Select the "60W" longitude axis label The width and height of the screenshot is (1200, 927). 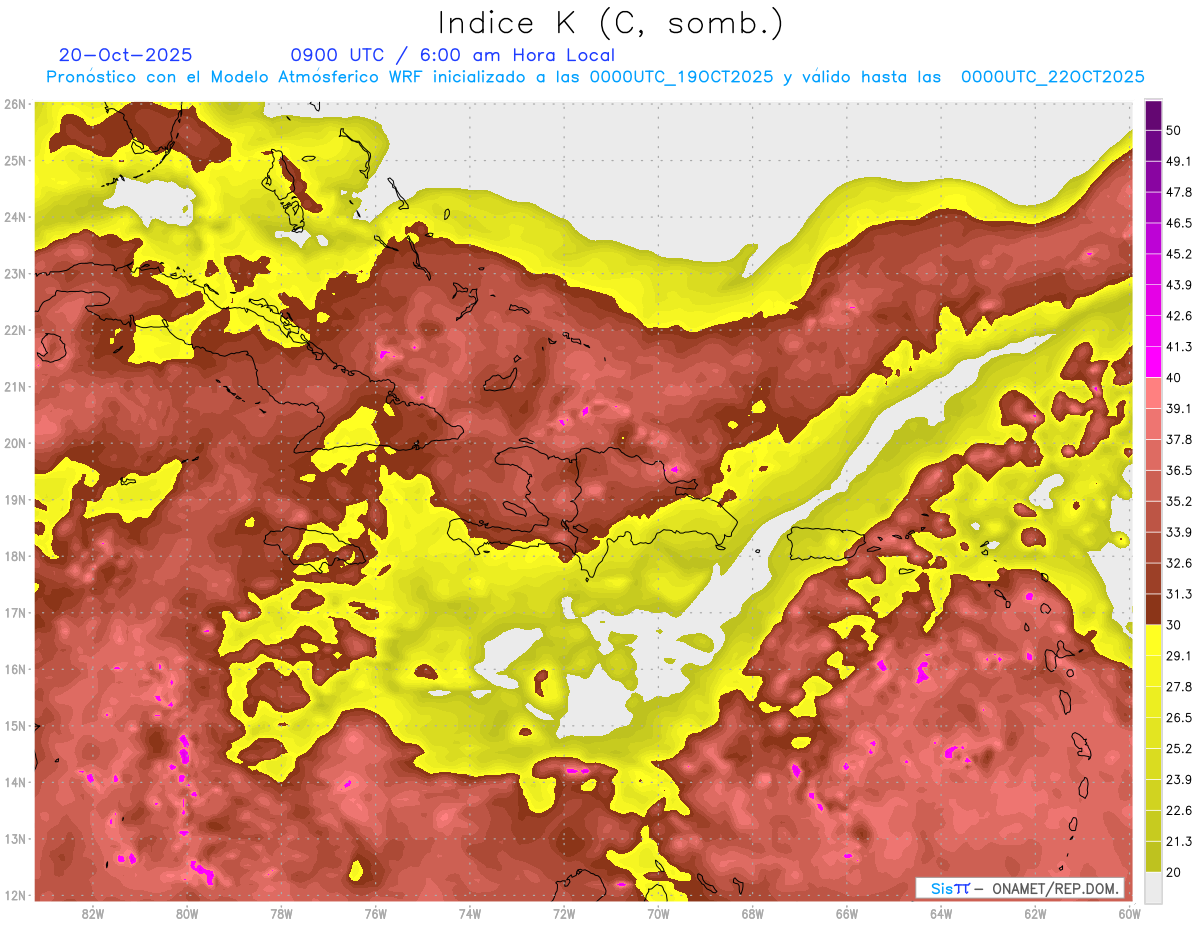[x=1129, y=913]
